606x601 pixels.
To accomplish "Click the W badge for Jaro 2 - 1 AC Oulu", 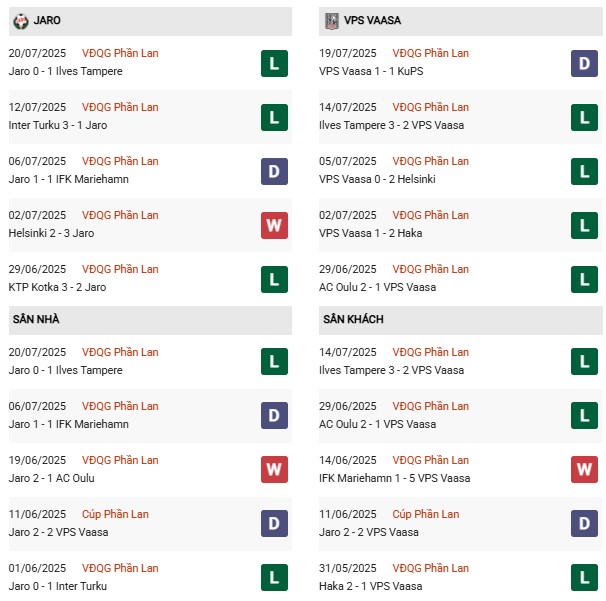I will tap(274, 470).
